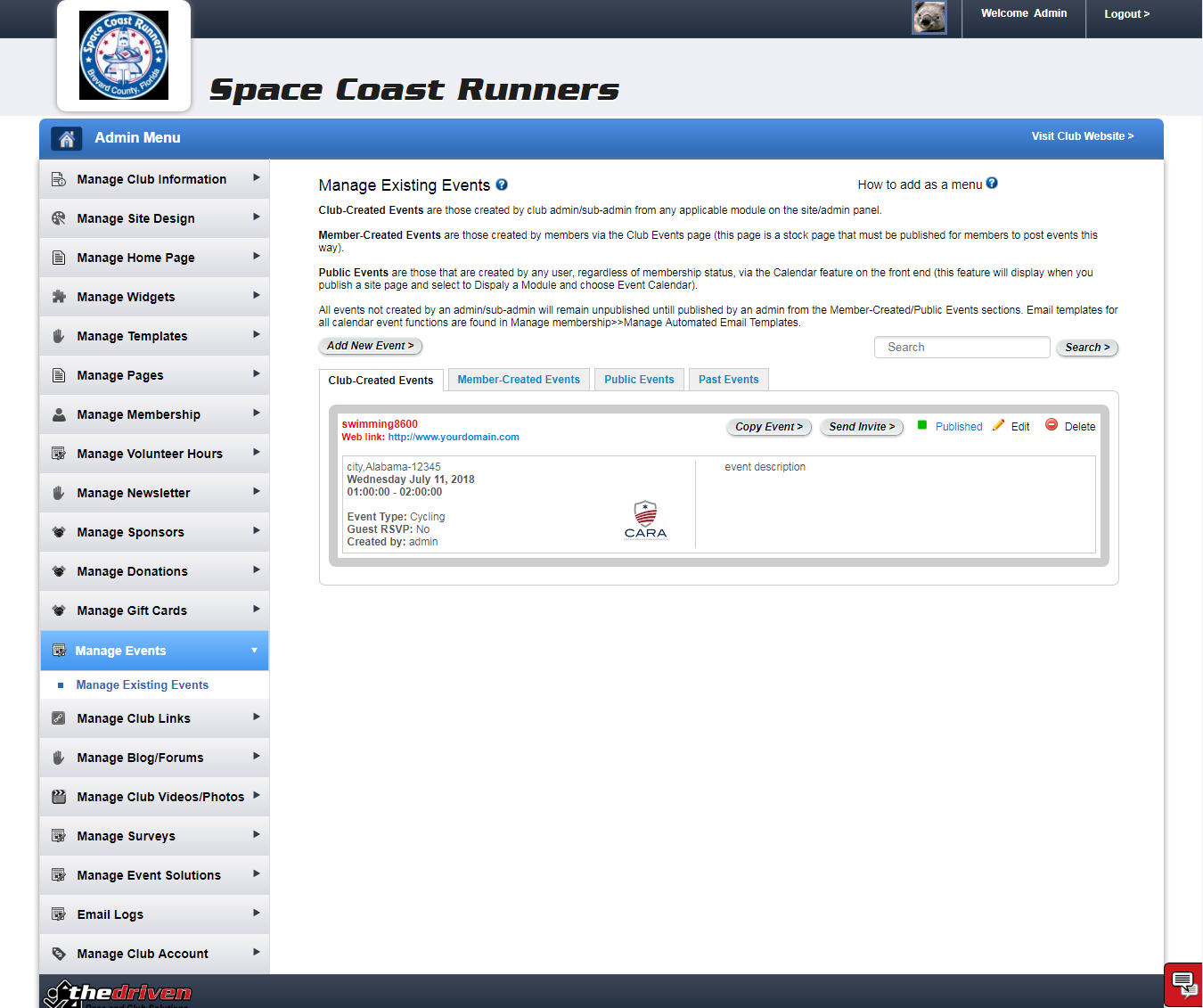Click the pencil Edit icon for swimming8600

pos(998,426)
